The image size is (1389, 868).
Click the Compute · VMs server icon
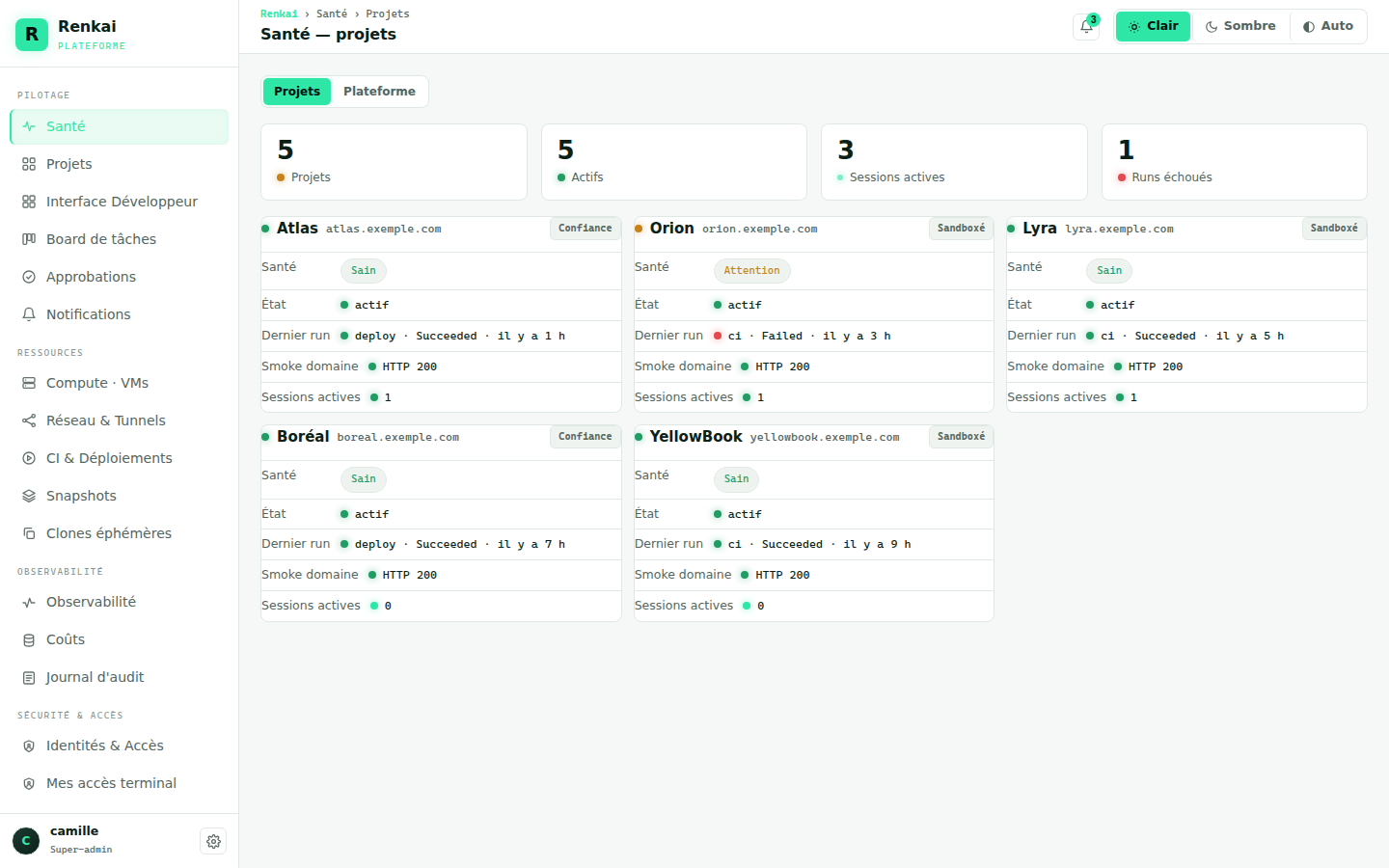pyautogui.click(x=29, y=383)
